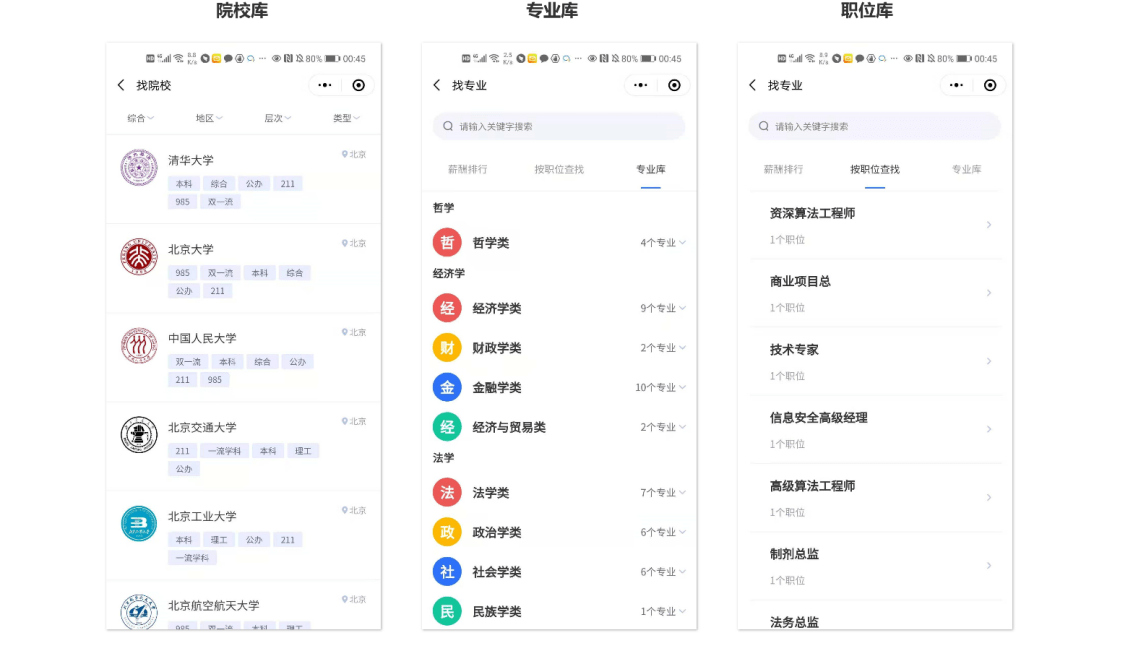The height and width of the screenshot is (664, 1133).
Task: Tap the target icon on middle 找专业 screen
Action: (674, 85)
